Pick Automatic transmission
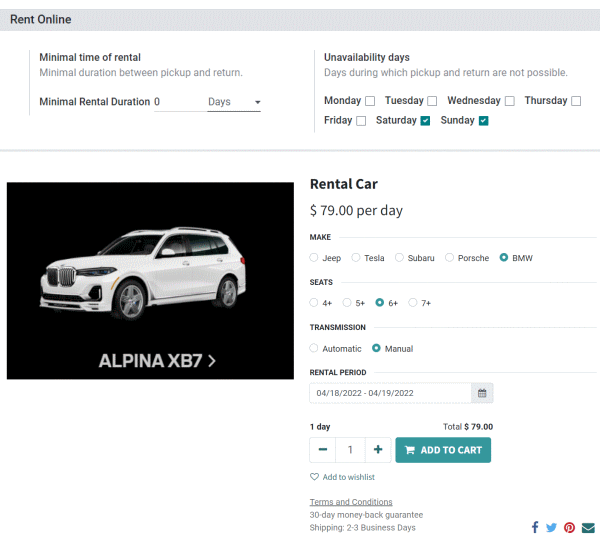Screen dimensions: 600x549 click(x=314, y=348)
